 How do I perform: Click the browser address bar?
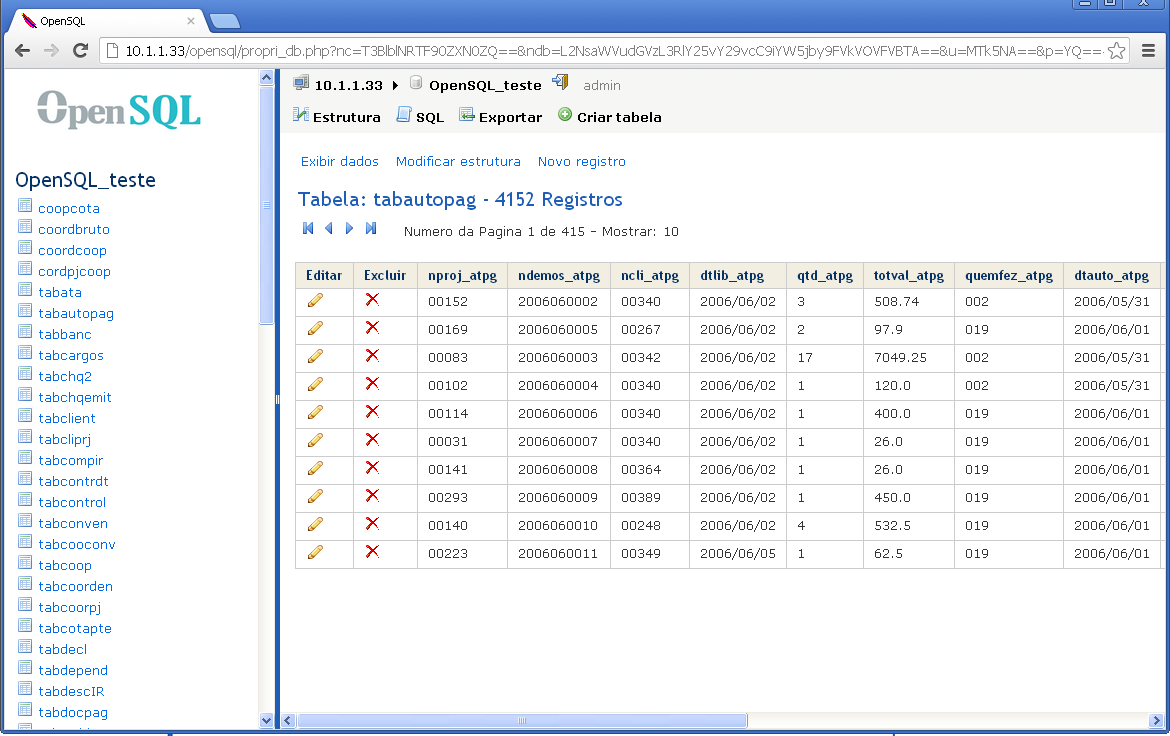click(x=613, y=51)
